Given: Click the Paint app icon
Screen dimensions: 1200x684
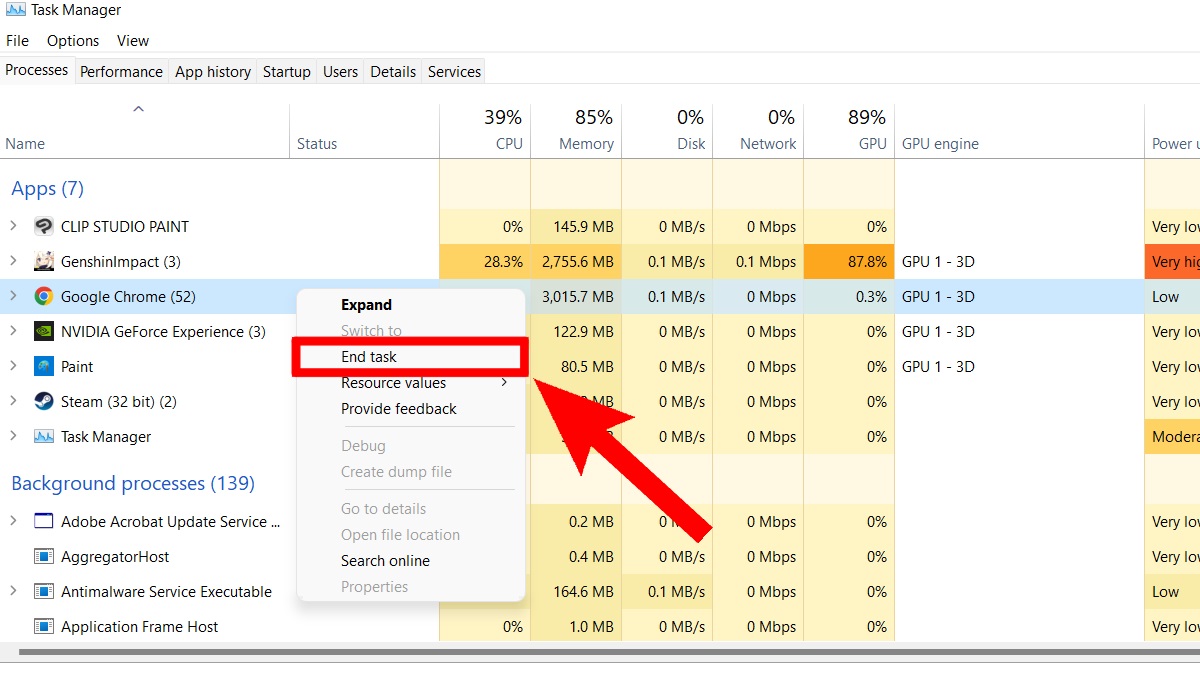Looking at the screenshot, I should [43, 367].
